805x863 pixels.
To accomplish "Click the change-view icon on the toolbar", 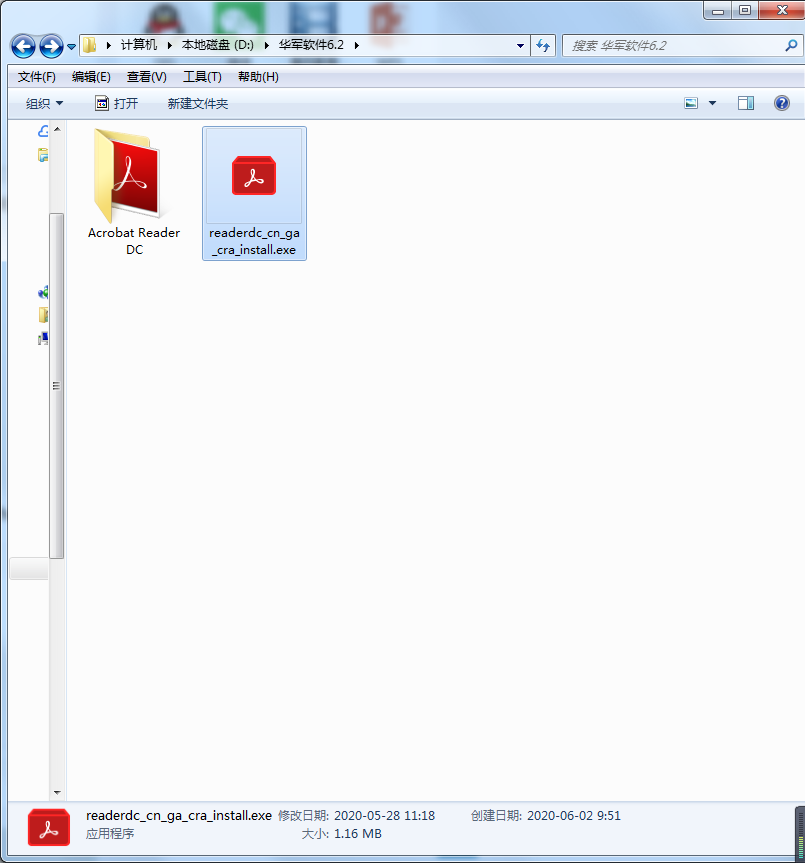I will pos(691,103).
